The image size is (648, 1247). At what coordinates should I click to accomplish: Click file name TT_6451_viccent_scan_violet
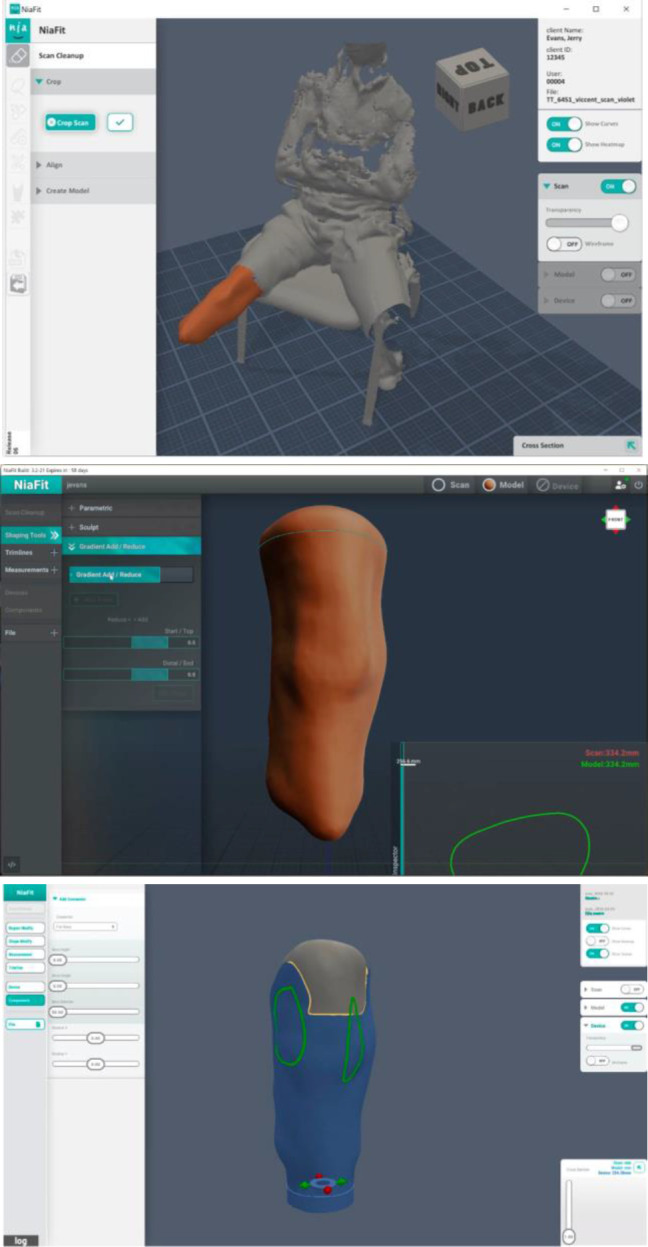click(592, 99)
